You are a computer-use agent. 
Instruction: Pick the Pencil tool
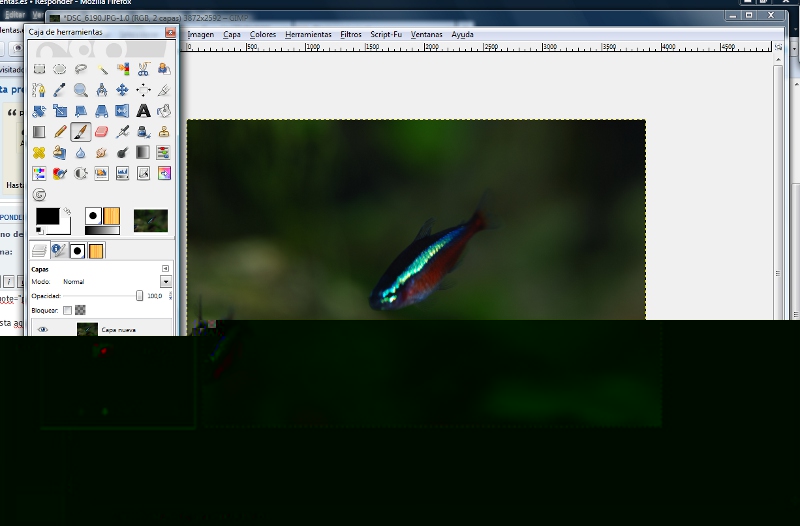coord(60,132)
